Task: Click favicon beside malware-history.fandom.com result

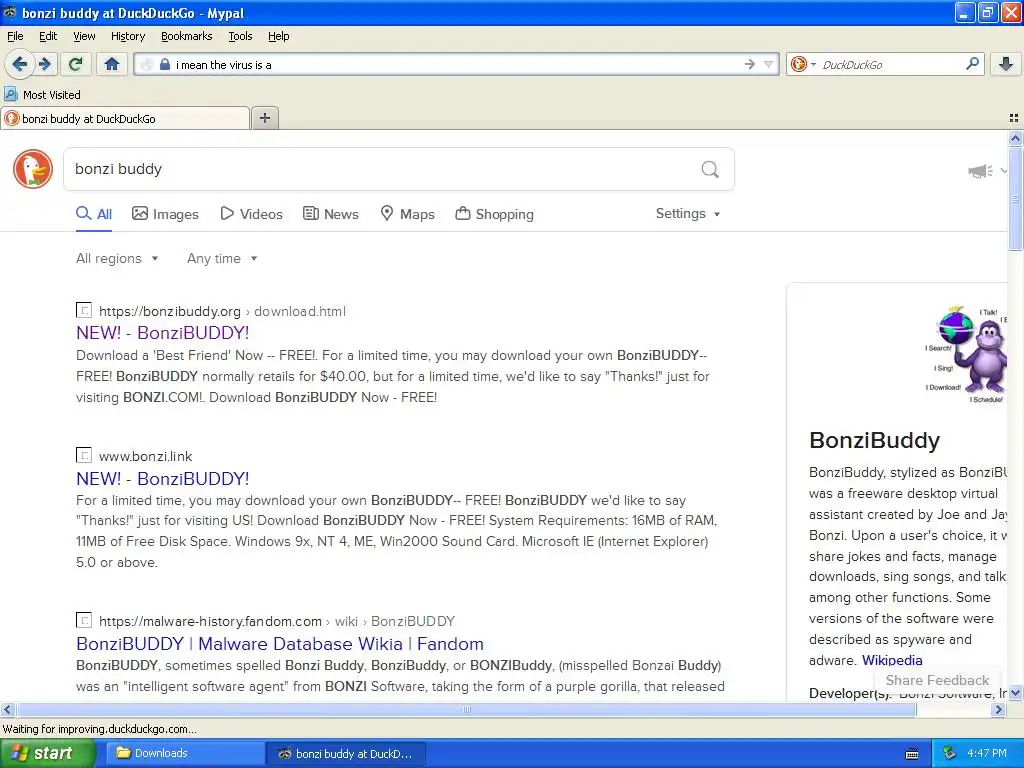Action: coord(84,619)
